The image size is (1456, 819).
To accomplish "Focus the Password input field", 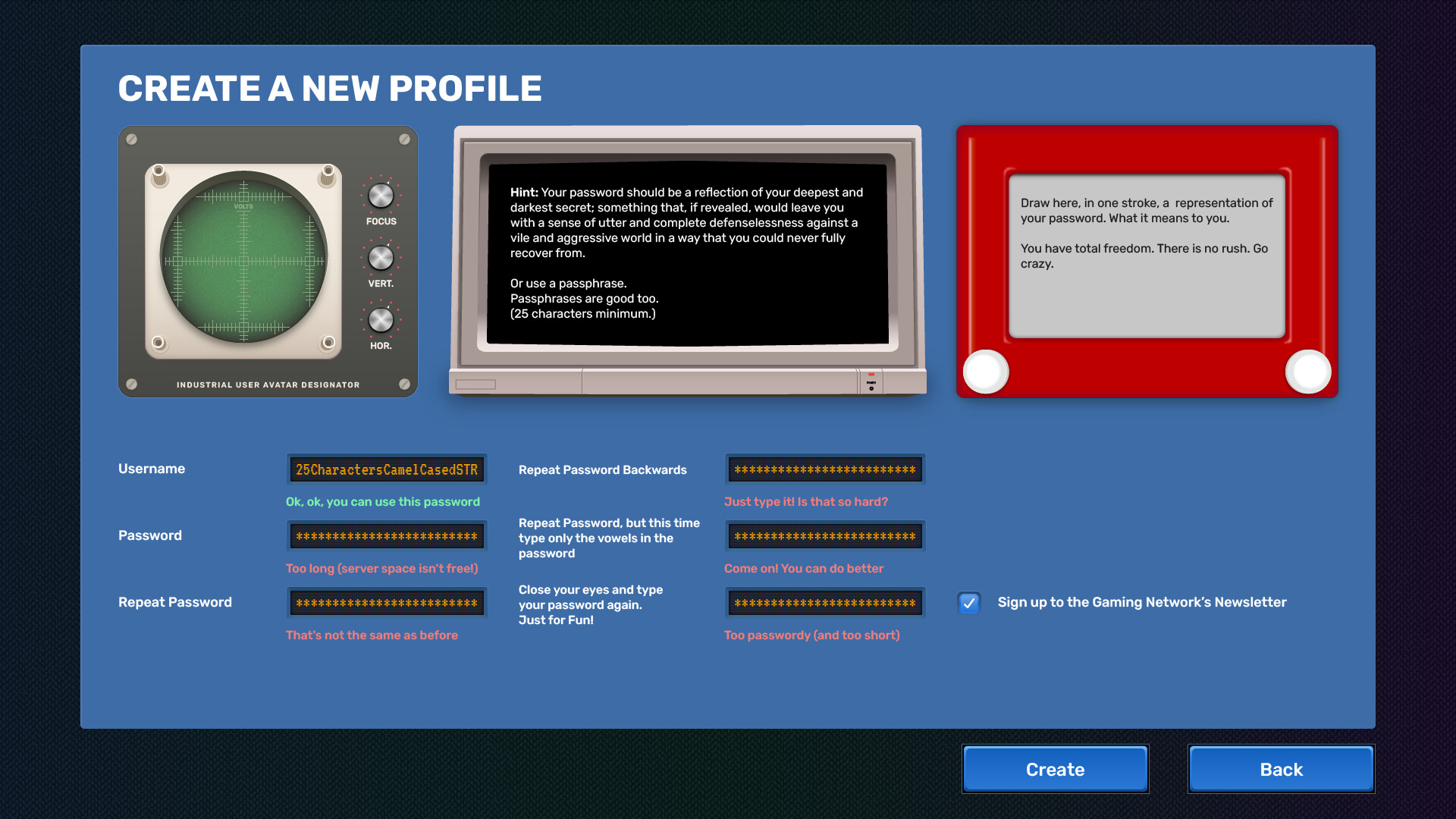I will coord(387,536).
